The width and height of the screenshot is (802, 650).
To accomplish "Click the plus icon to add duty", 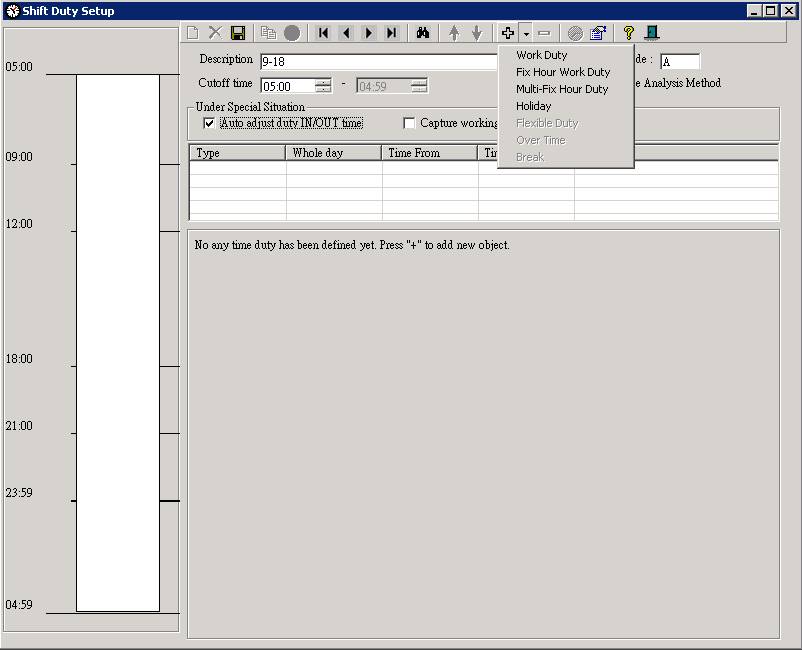I will point(508,33).
